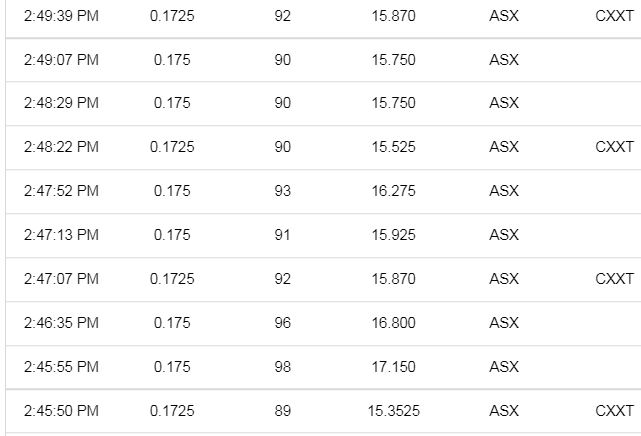Select the 2:47:13 PM row time
This screenshot has height=436, width=641.
click(61, 235)
